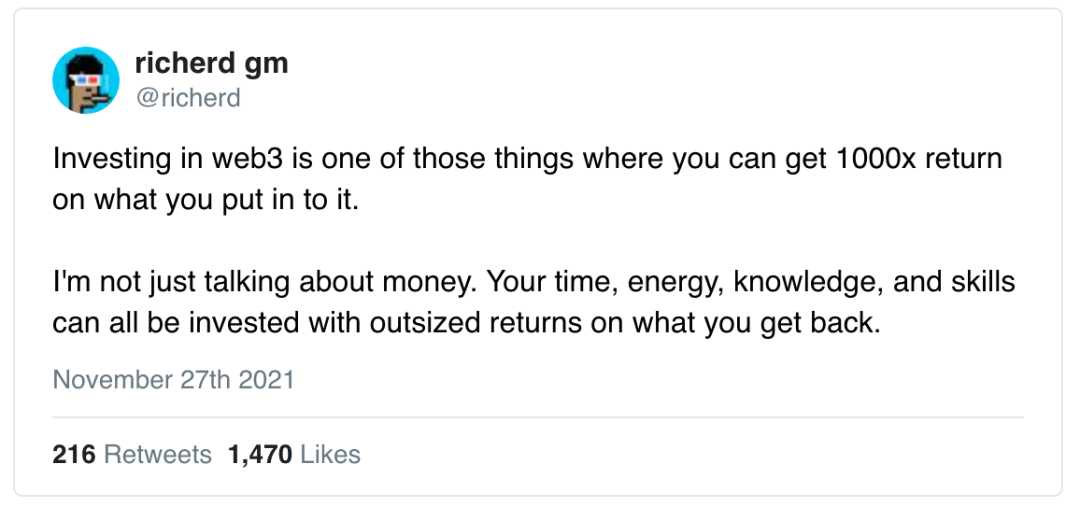Click the November 27th 2021 timestamp
The width and height of the screenshot is (1080, 506).
click(173, 380)
